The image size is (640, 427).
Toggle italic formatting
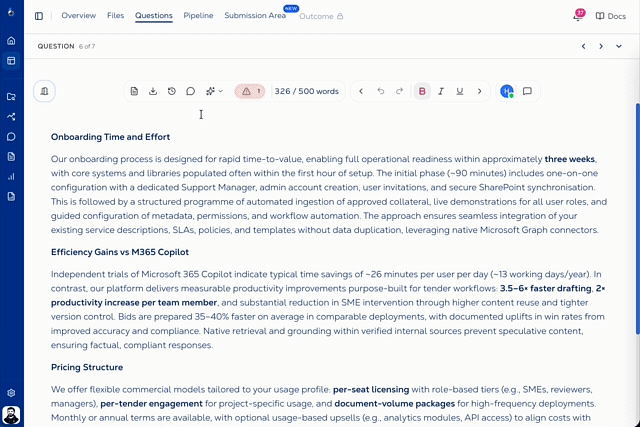441,91
